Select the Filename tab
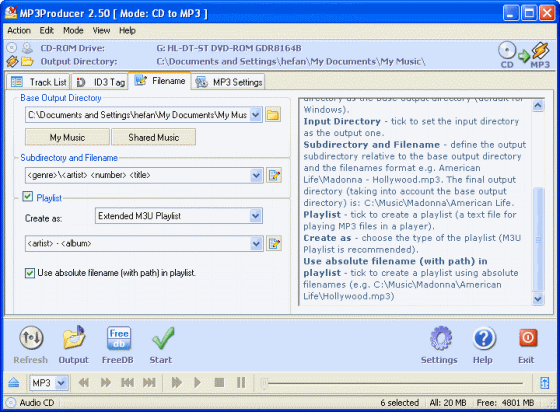 point(160,81)
